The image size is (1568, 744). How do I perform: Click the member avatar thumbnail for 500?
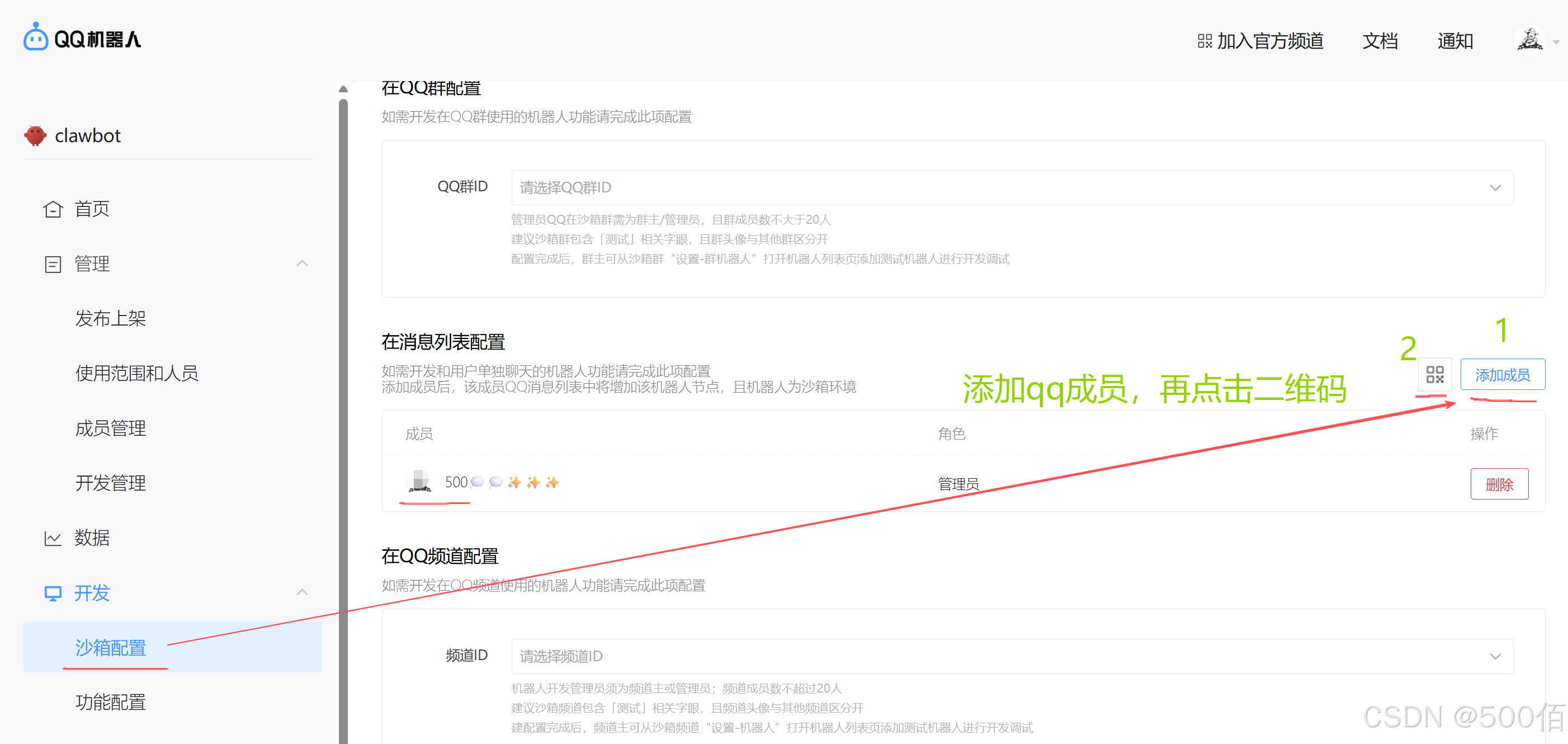[x=419, y=482]
